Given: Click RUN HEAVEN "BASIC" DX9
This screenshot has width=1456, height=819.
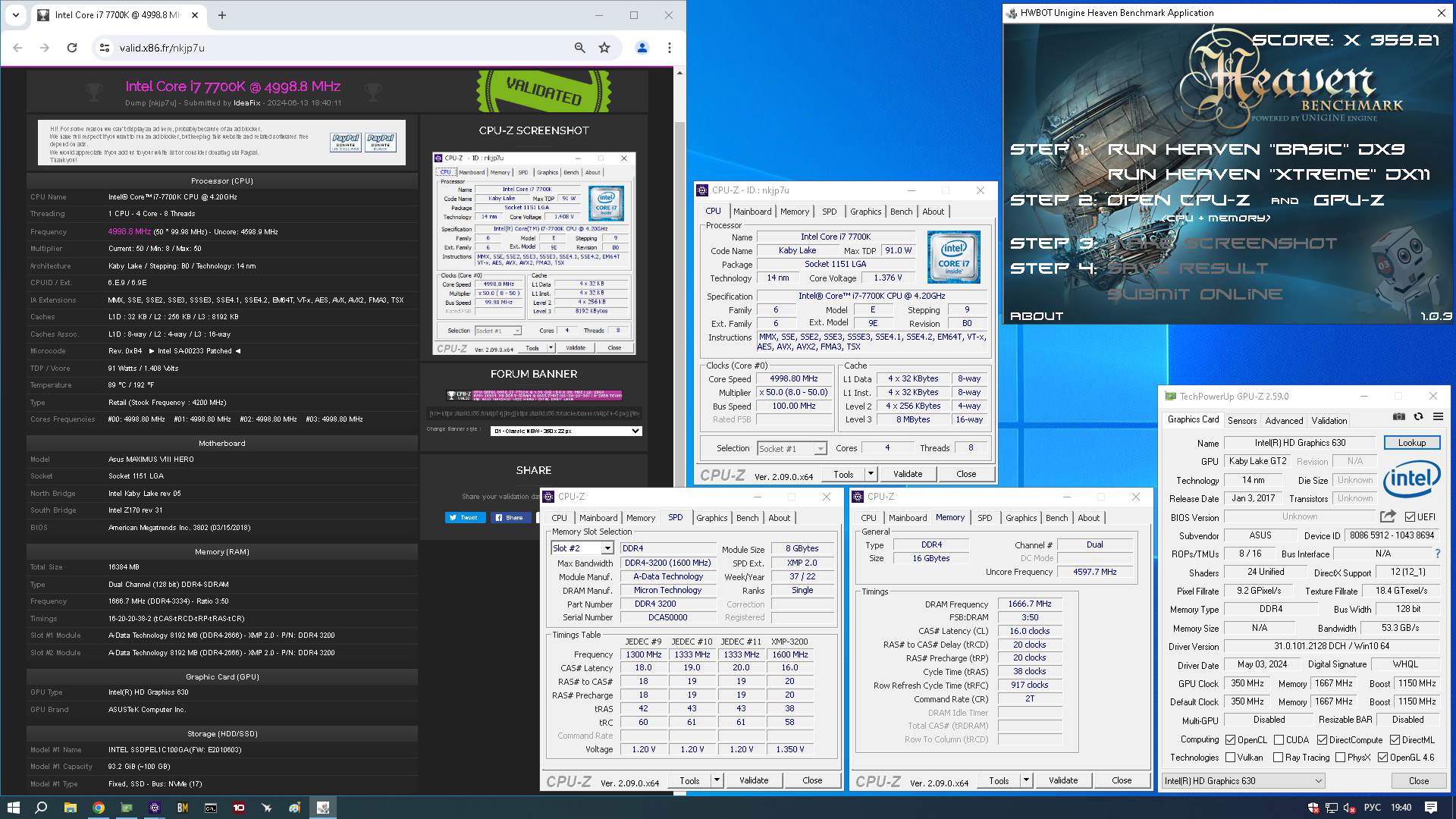Looking at the screenshot, I should (1256, 149).
